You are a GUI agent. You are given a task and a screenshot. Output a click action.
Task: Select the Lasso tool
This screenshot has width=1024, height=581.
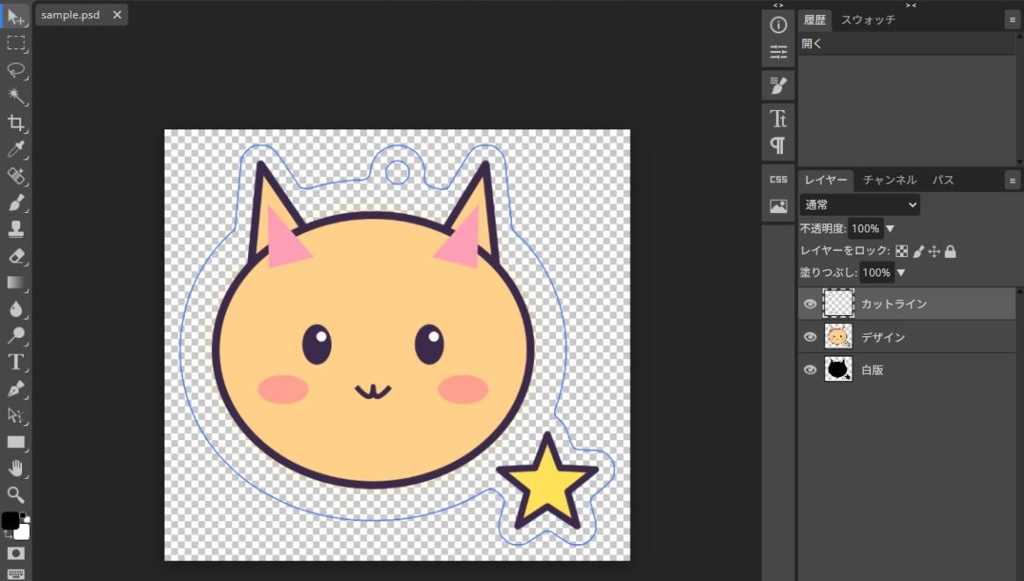tap(16, 70)
